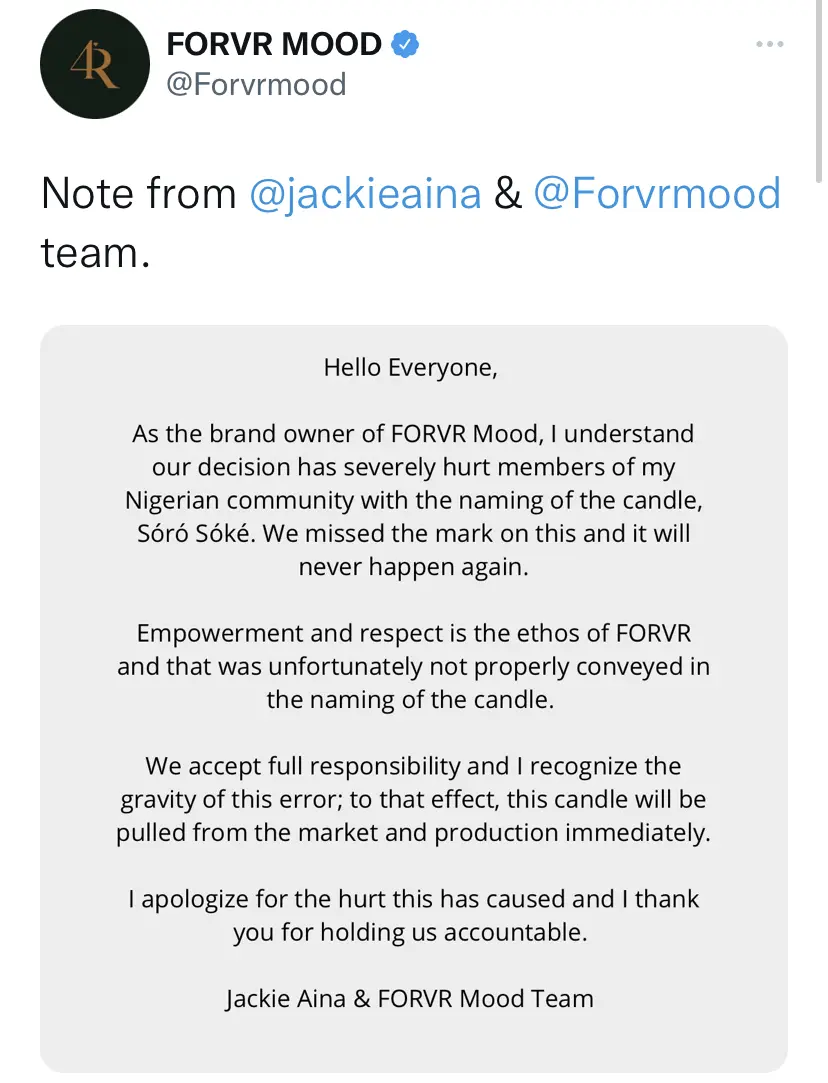Click the blue verified checkmark badge
This screenshot has width=828, height=1083.
(x=405, y=44)
